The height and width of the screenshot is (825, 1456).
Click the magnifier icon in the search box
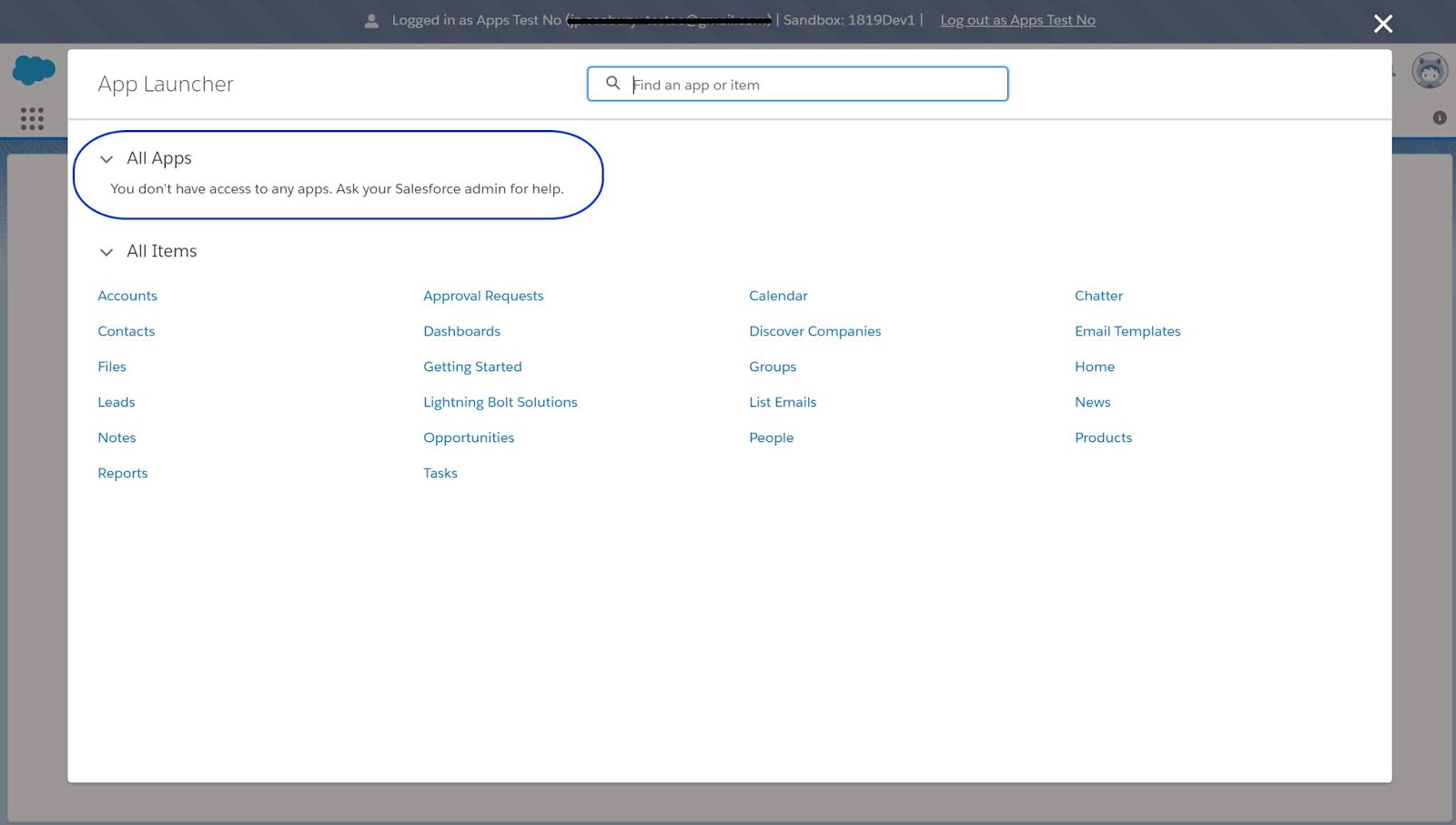613,84
